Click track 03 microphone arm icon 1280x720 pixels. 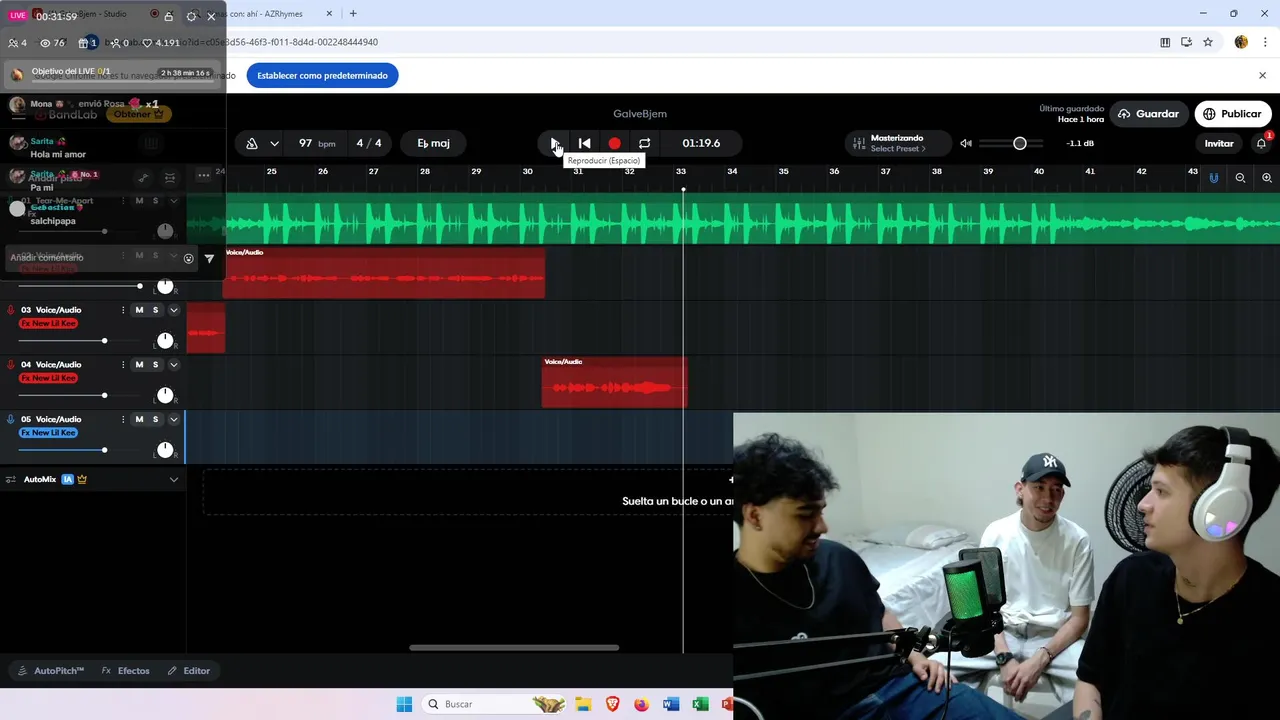pos(11,310)
